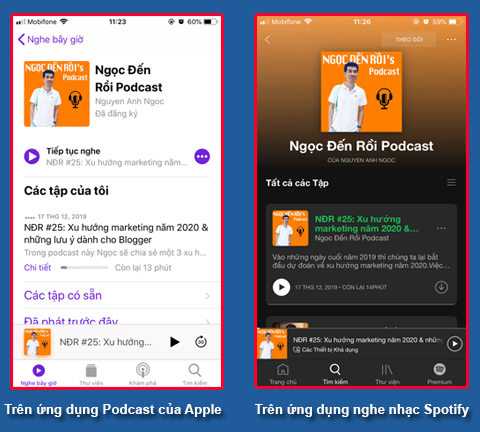Click Wi-Fi icon in Spotify status bar
Screen dimensions: 480x432
click(x=308, y=22)
